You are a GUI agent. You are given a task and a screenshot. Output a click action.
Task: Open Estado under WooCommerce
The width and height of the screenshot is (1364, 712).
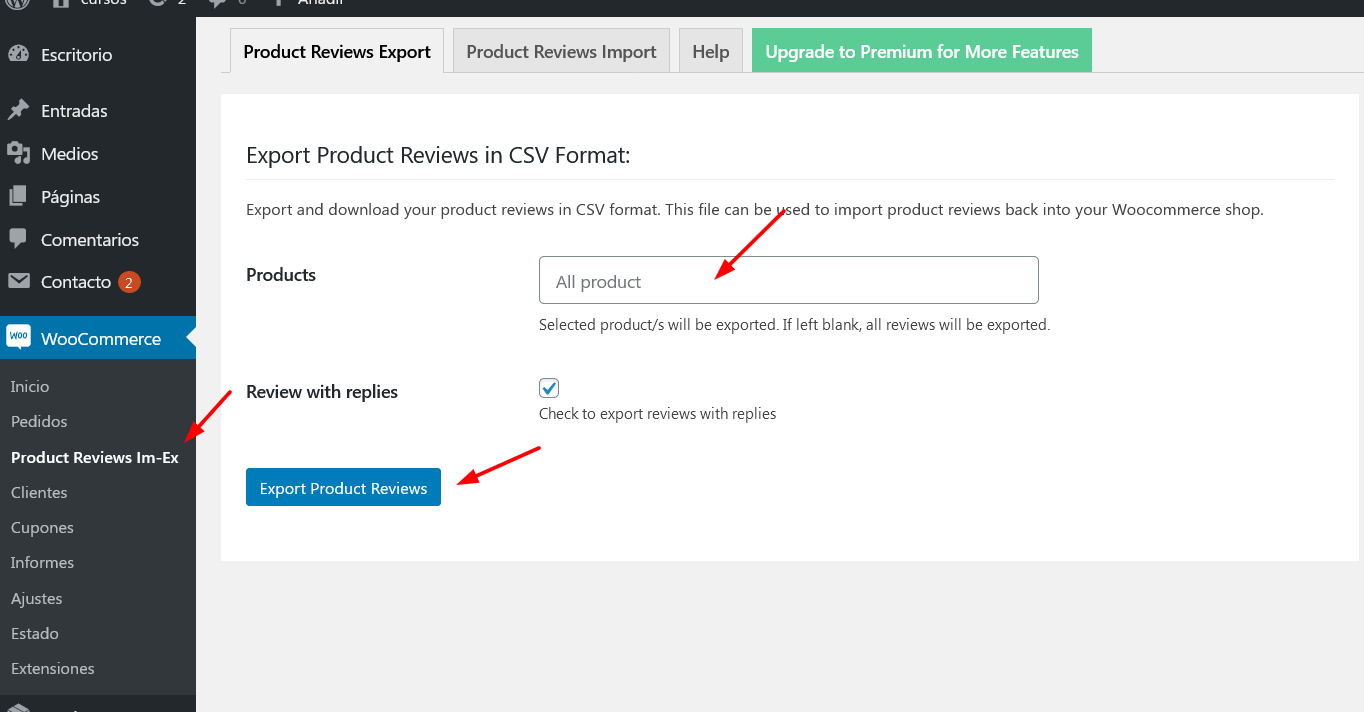(35, 633)
